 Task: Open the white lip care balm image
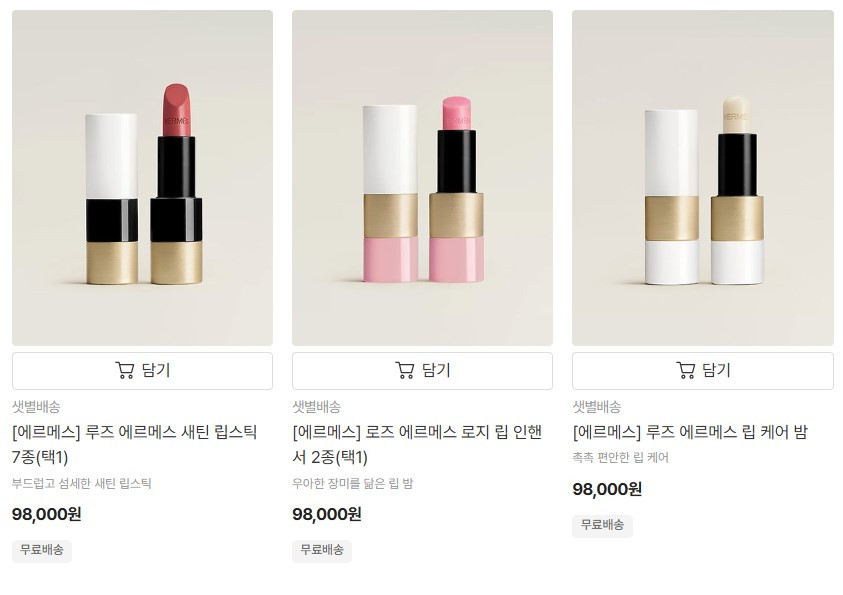point(703,178)
